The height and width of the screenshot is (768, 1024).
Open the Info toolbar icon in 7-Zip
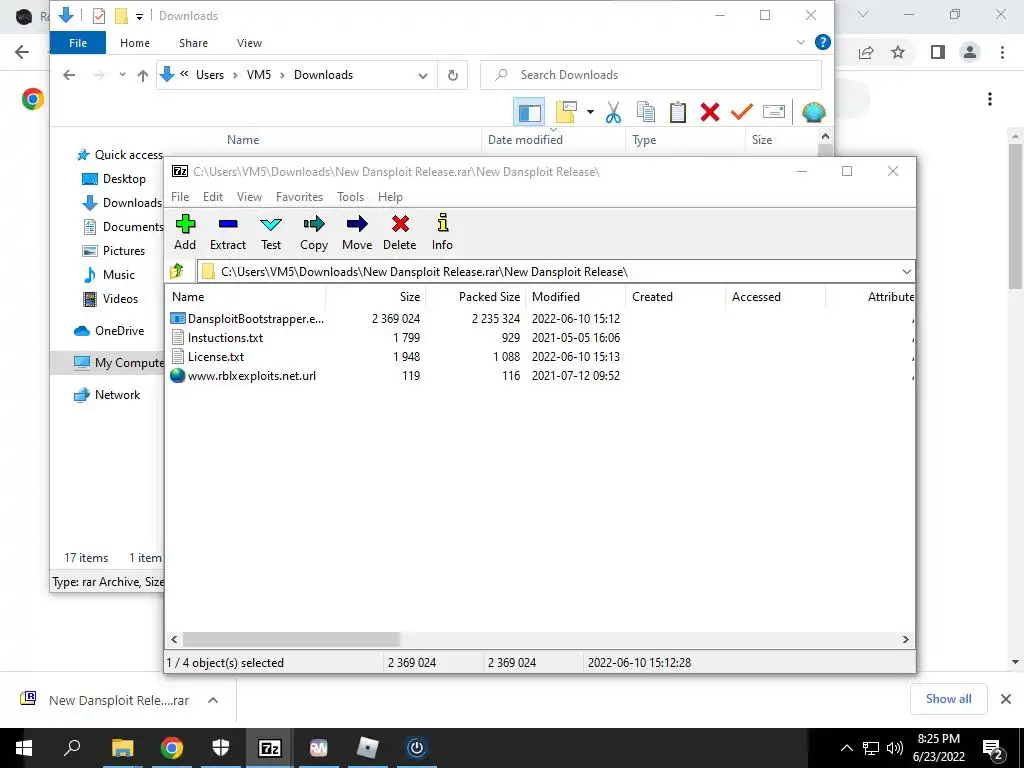pyautogui.click(x=442, y=232)
